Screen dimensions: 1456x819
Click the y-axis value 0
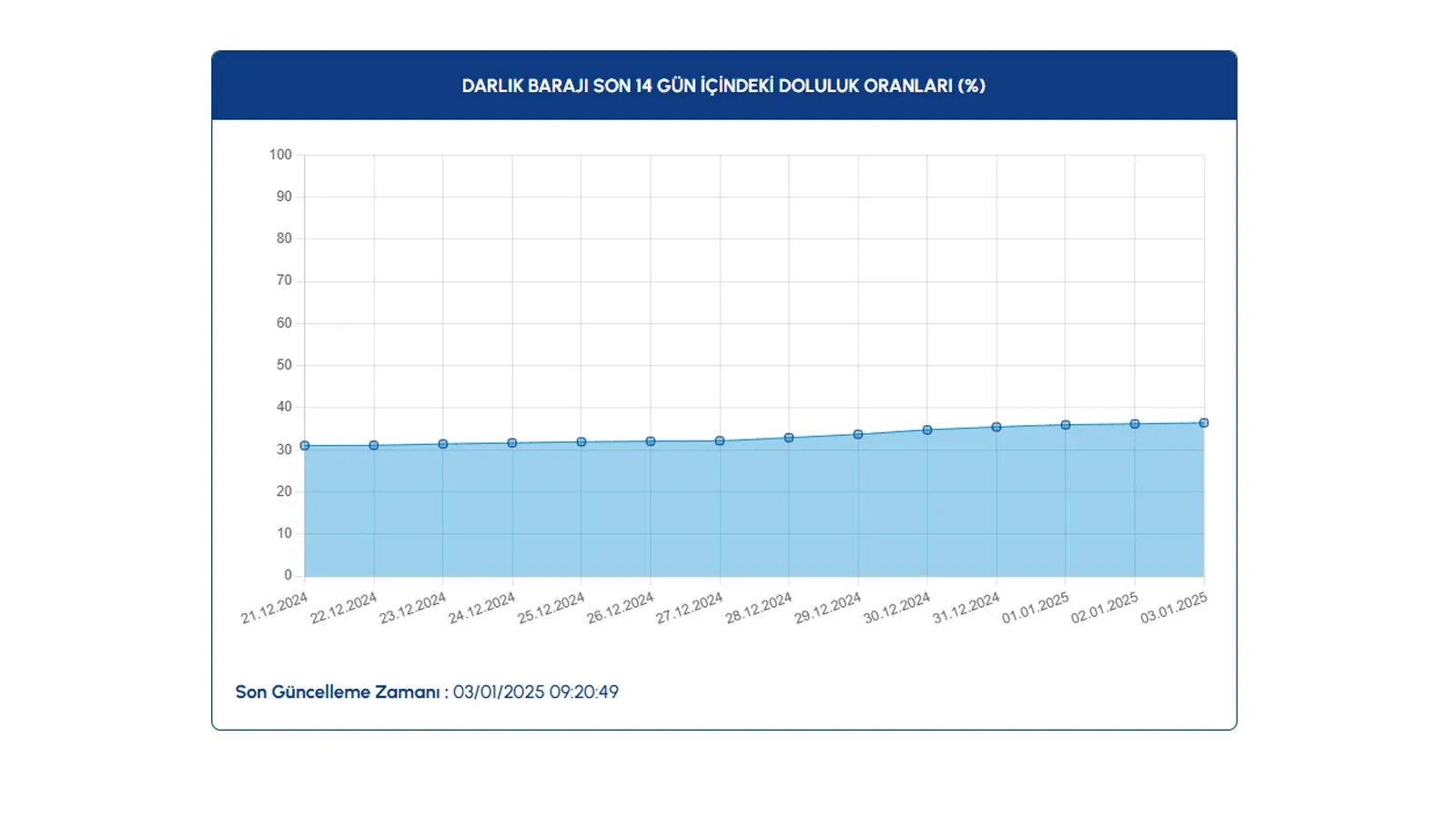pyautogui.click(x=288, y=575)
